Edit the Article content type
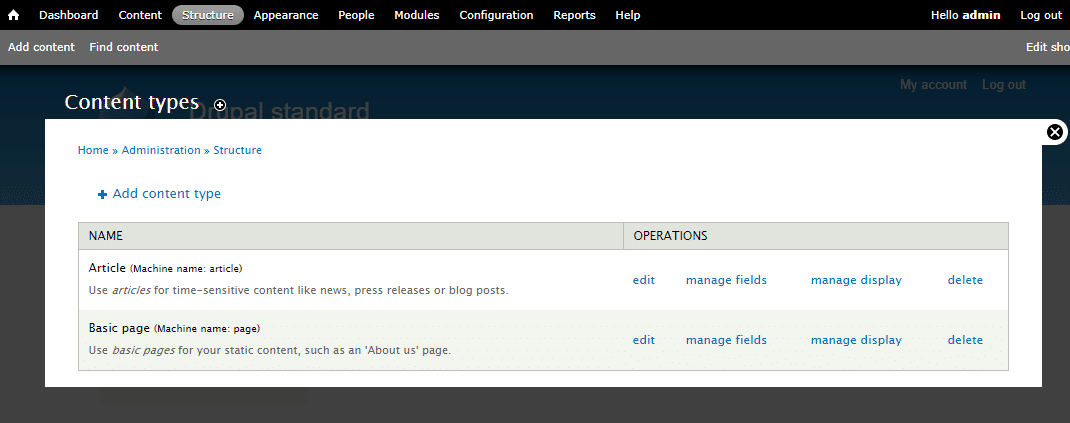The image size is (1070, 423). (643, 280)
